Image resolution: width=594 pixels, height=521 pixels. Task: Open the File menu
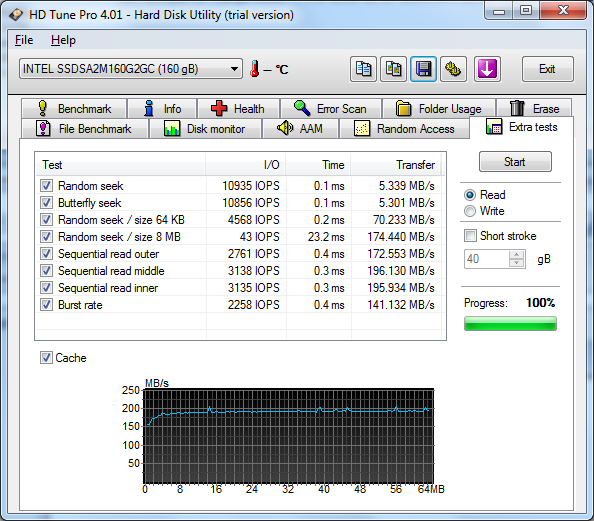[x=24, y=40]
